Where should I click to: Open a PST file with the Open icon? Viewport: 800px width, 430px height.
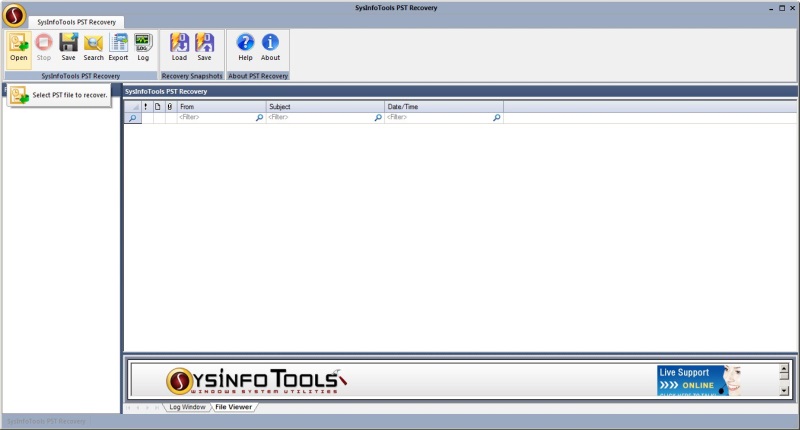coord(19,47)
